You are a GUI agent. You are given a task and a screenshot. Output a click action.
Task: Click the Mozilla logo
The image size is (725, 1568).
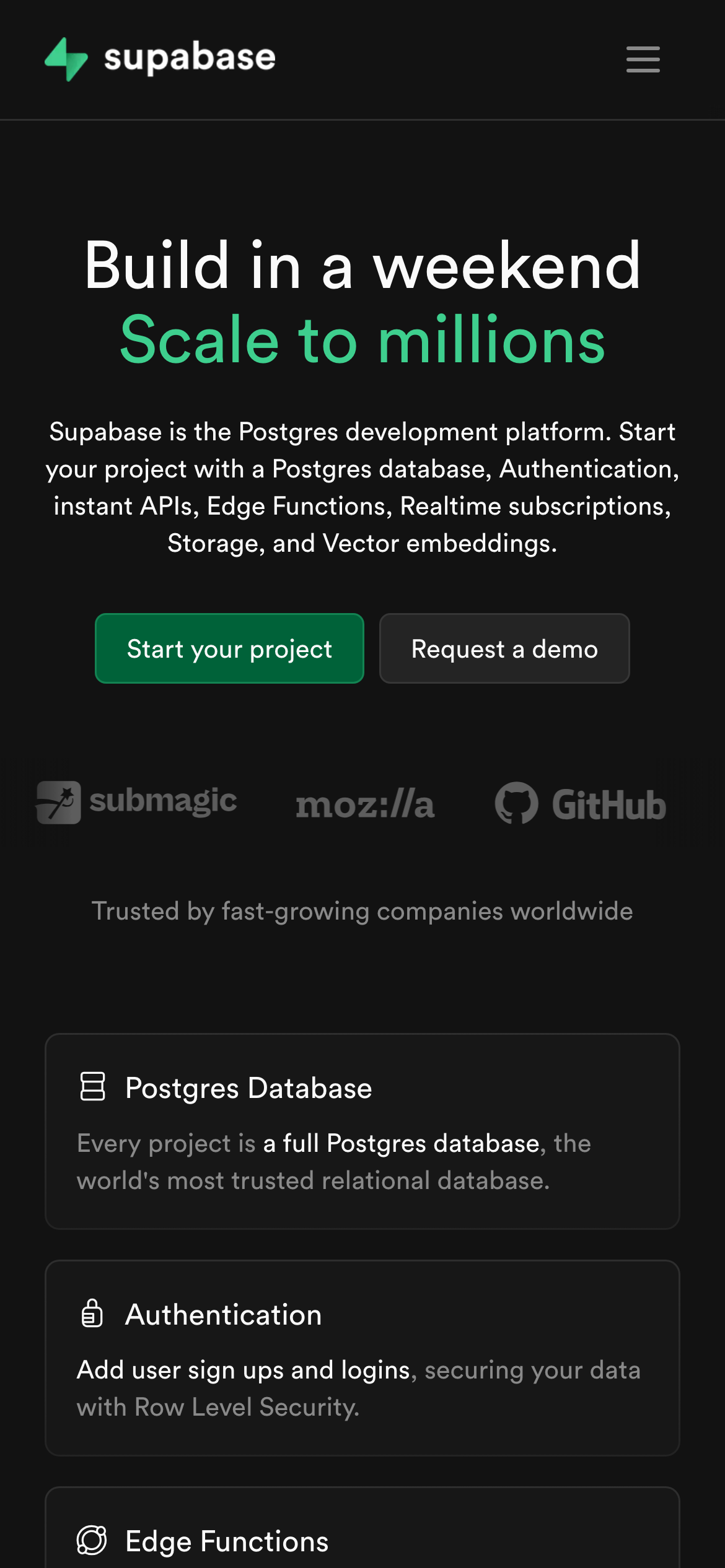click(365, 804)
